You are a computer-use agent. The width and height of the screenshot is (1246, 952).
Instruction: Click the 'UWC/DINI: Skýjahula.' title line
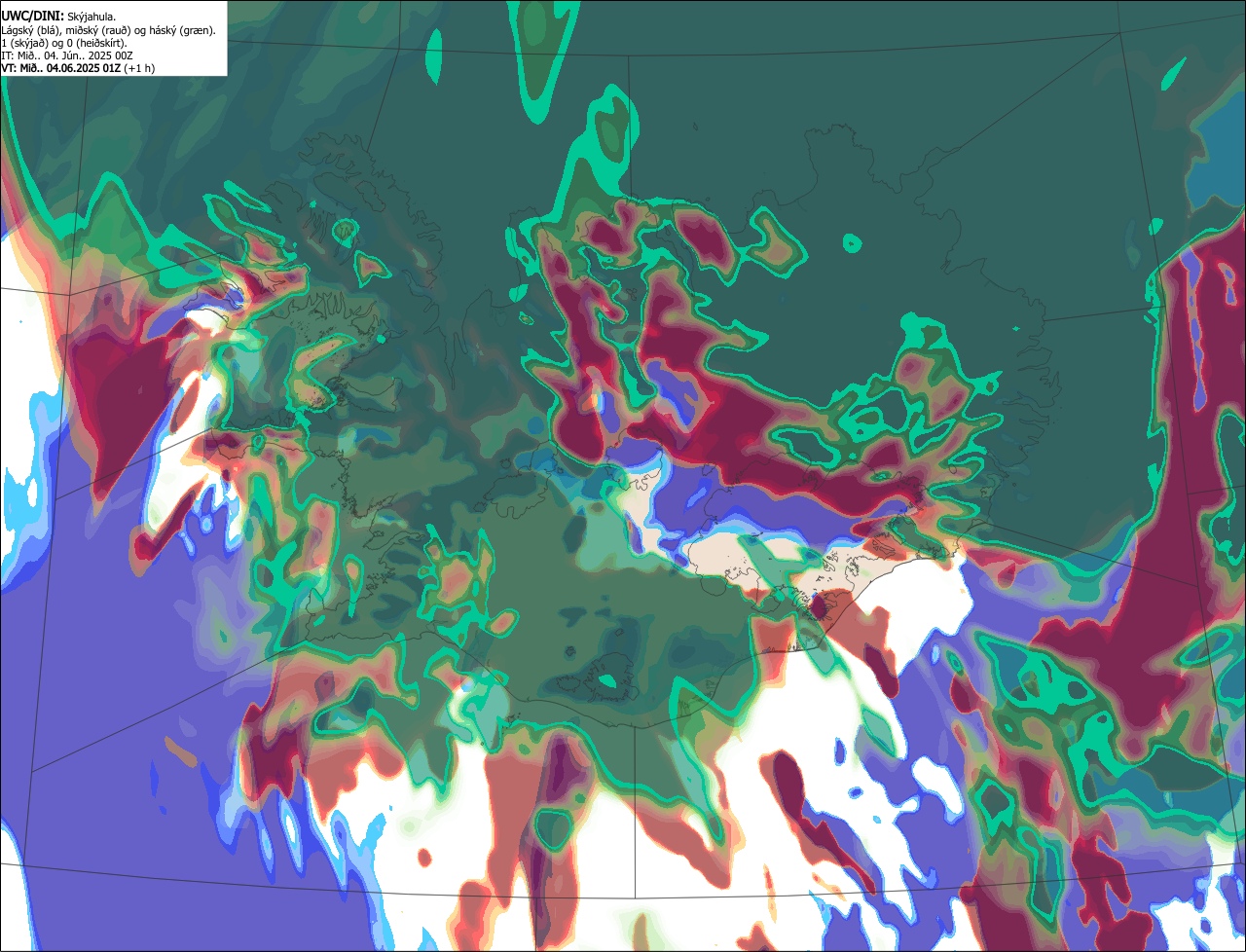click(x=57, y=16)
